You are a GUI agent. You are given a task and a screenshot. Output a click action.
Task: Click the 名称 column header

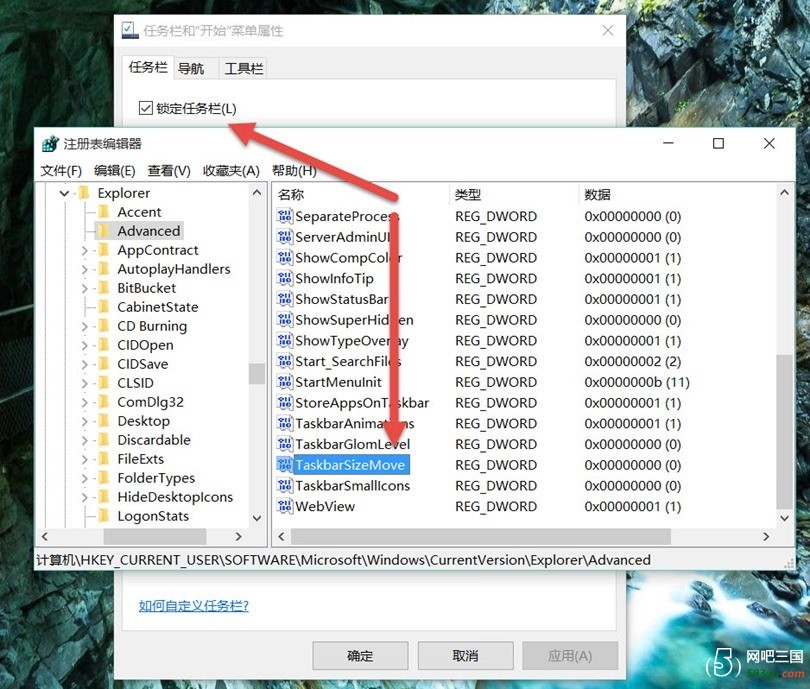click(361, 195)
